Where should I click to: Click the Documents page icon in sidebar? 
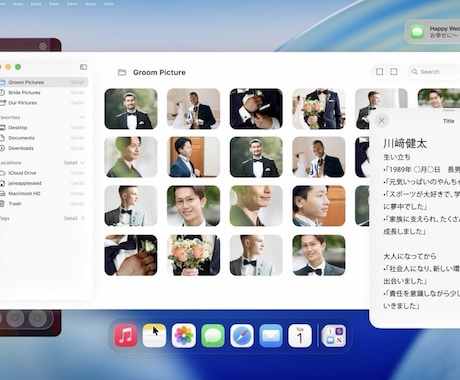[2, 138]
